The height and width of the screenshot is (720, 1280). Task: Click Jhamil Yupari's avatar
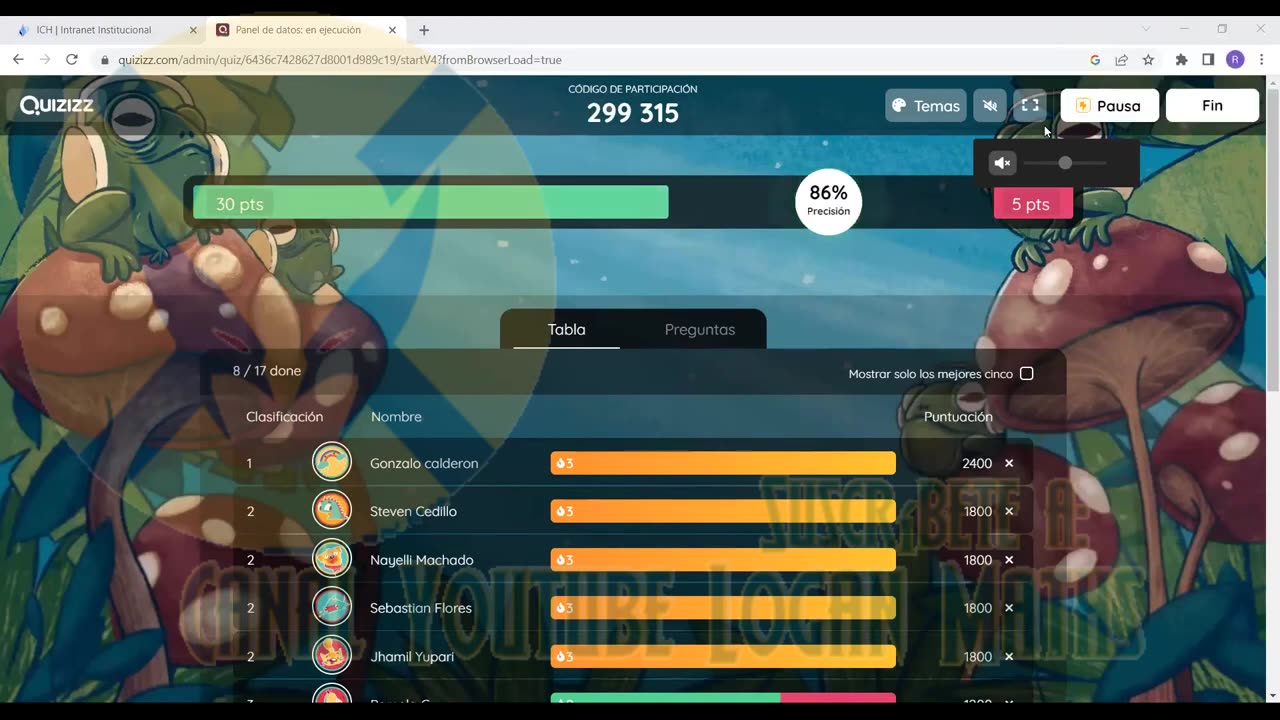[x=332, y=656]
